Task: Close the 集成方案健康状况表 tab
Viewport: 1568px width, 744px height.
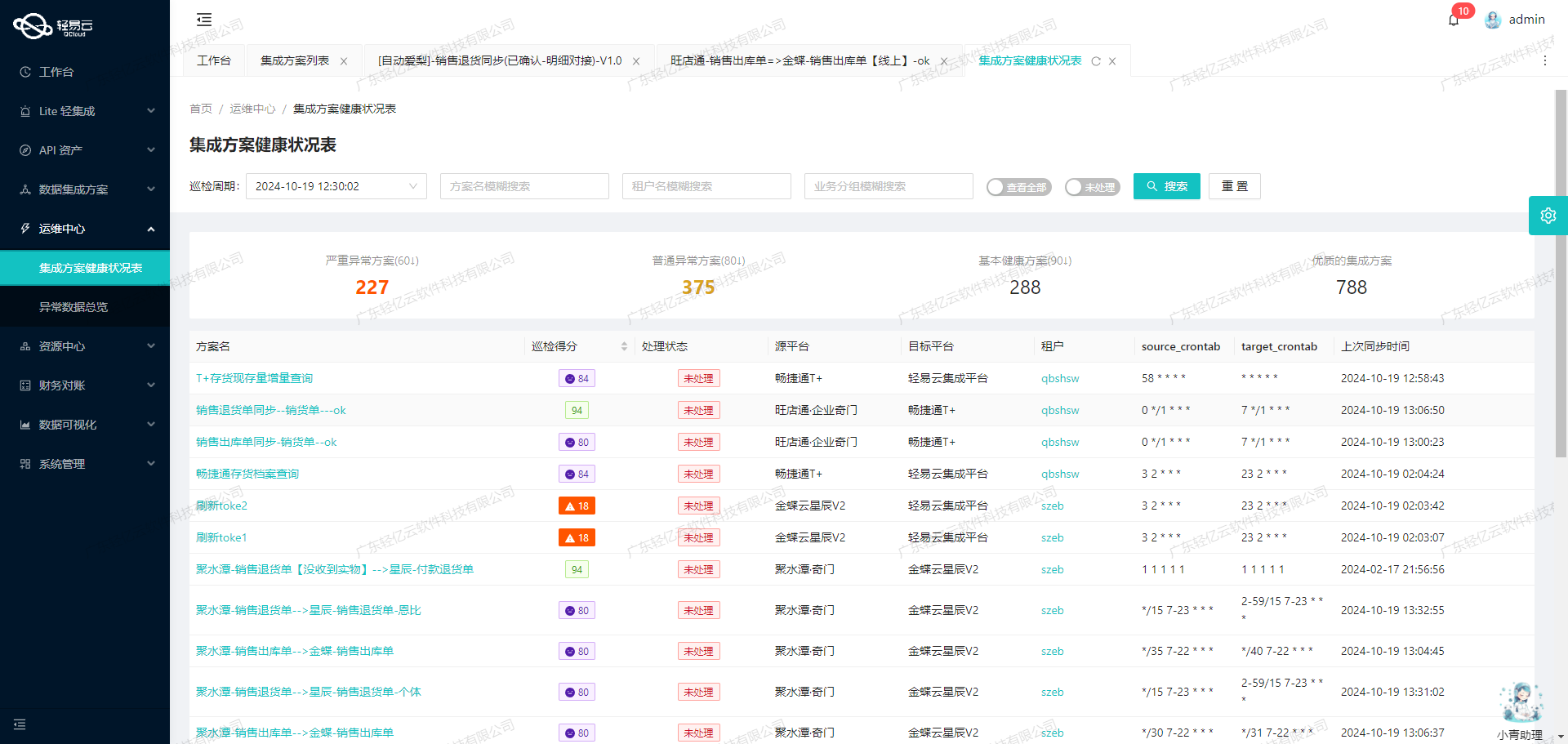Action: tap(1112, 61)
